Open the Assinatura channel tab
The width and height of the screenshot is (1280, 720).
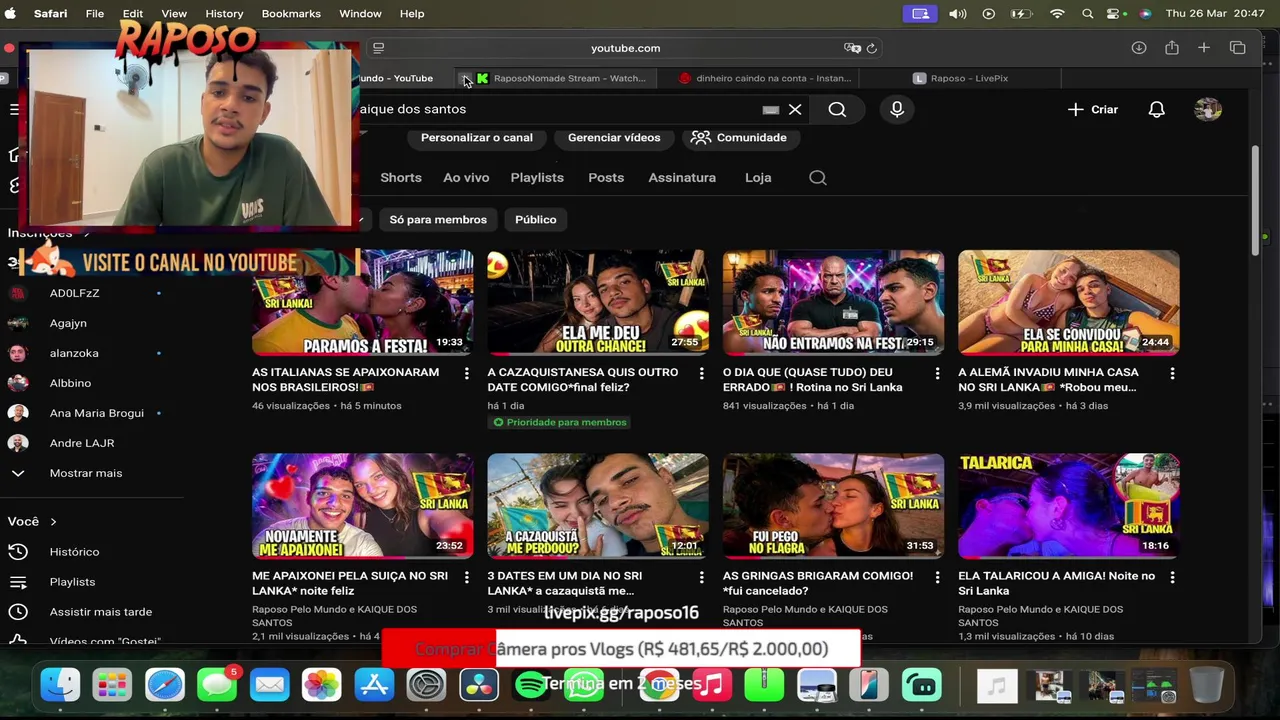(x=682, y=177)
